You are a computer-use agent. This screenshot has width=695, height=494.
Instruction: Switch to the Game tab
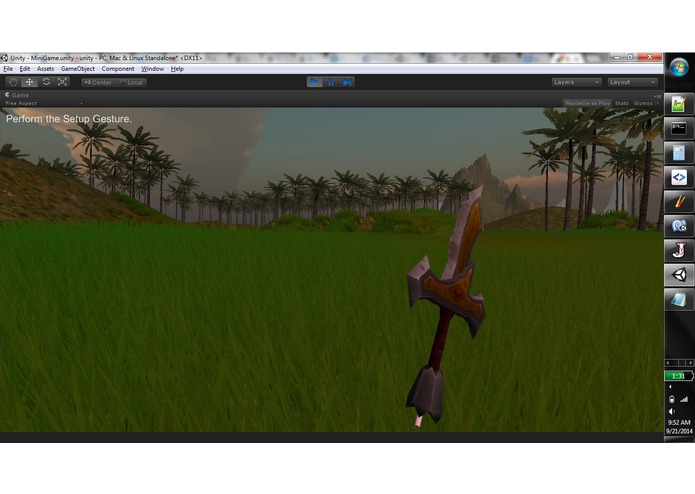pos(17,95)
